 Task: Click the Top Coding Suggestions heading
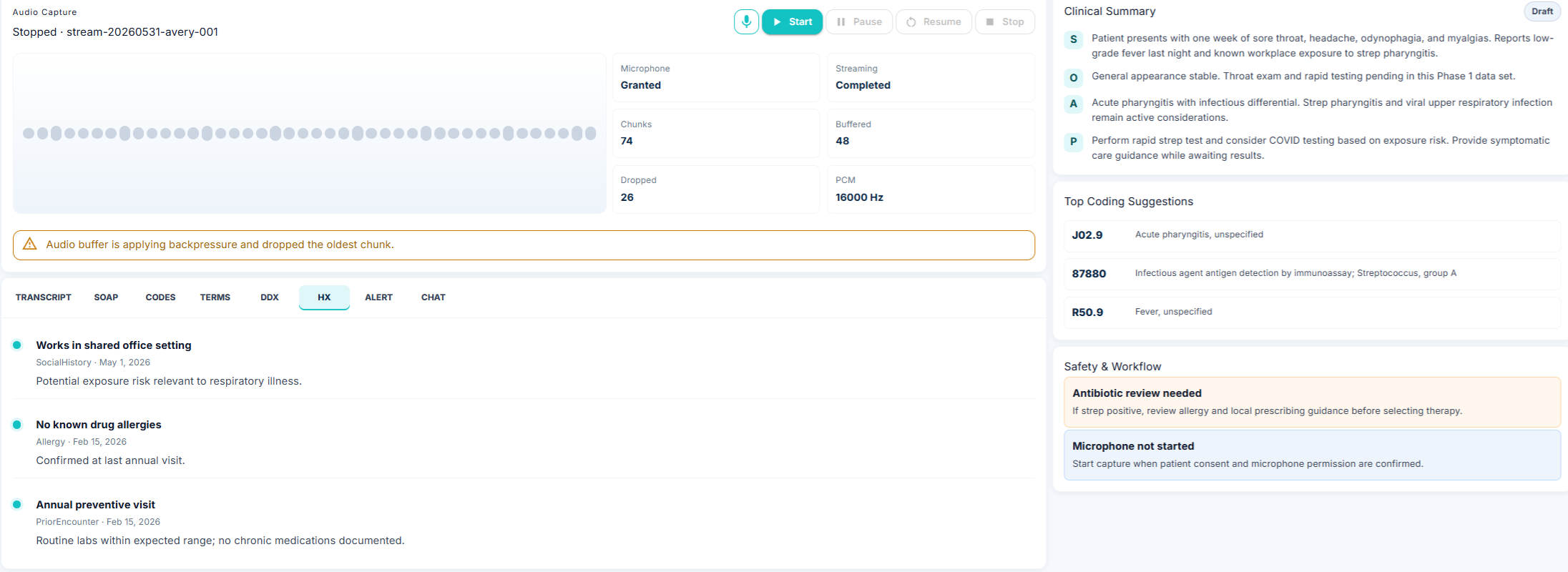(1129, 202)
